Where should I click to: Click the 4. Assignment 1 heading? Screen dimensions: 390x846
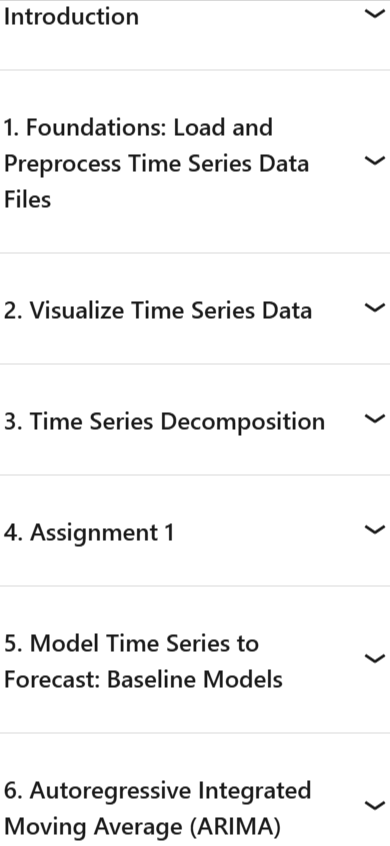(x=89, y=533)
